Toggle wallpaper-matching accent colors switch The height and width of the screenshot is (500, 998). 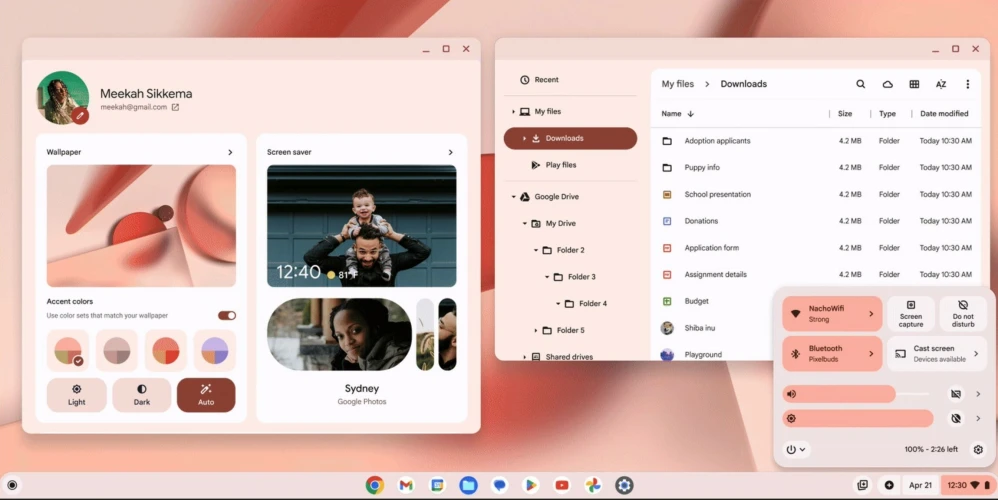click(227, 315)
